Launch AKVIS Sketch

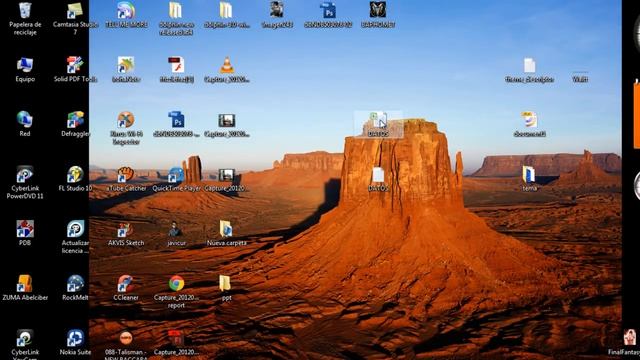126,229
